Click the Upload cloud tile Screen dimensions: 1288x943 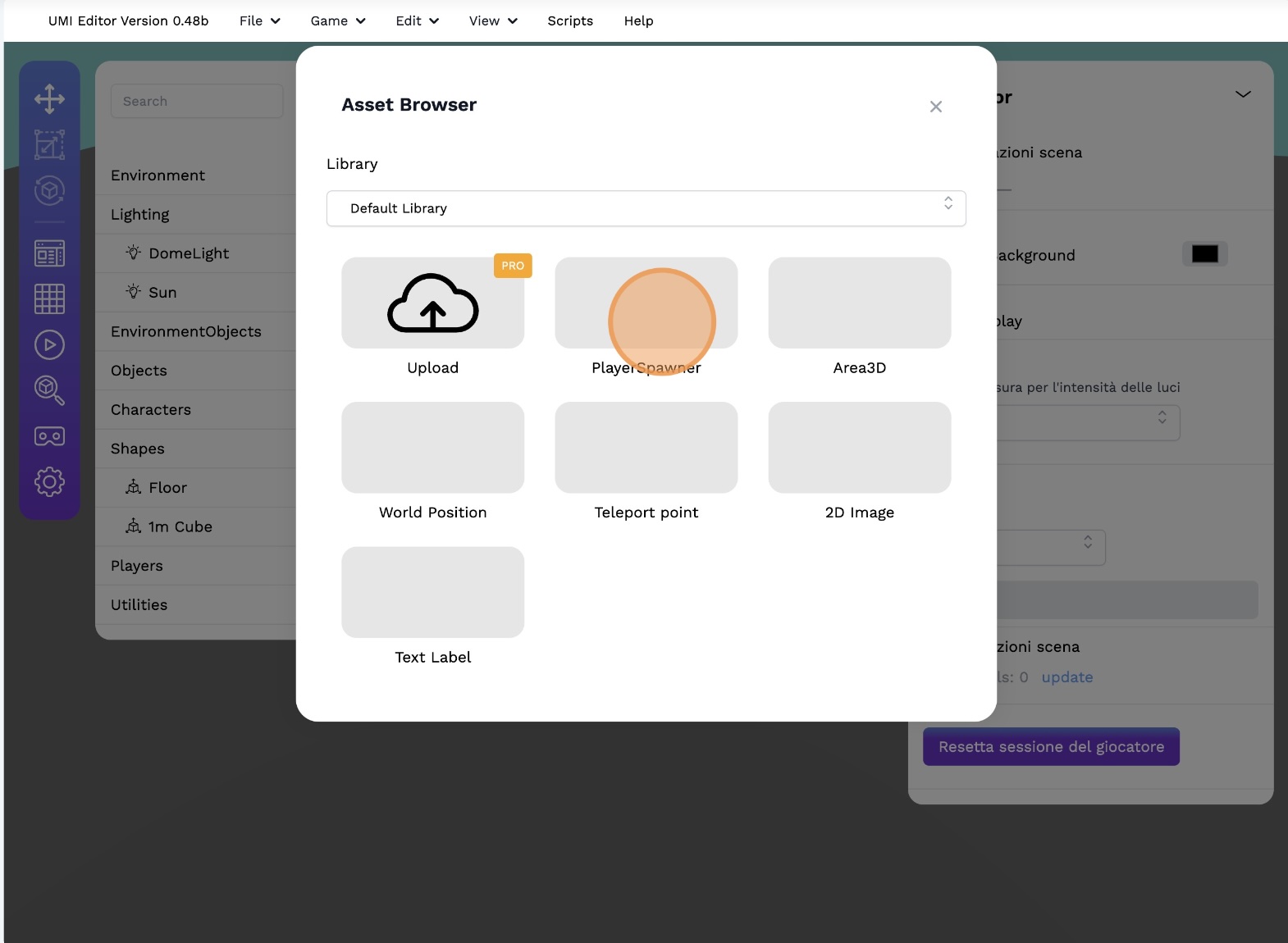(432, 303)
